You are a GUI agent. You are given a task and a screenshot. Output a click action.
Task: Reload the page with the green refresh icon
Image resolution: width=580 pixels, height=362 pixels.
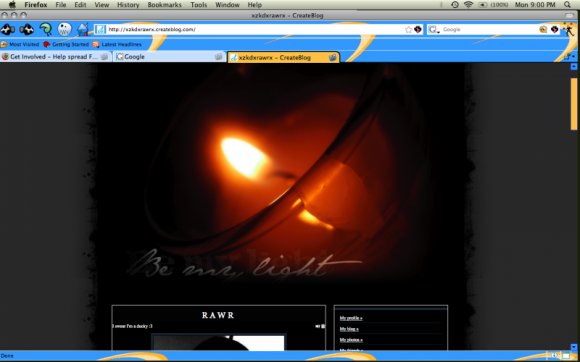click(46, 29)
